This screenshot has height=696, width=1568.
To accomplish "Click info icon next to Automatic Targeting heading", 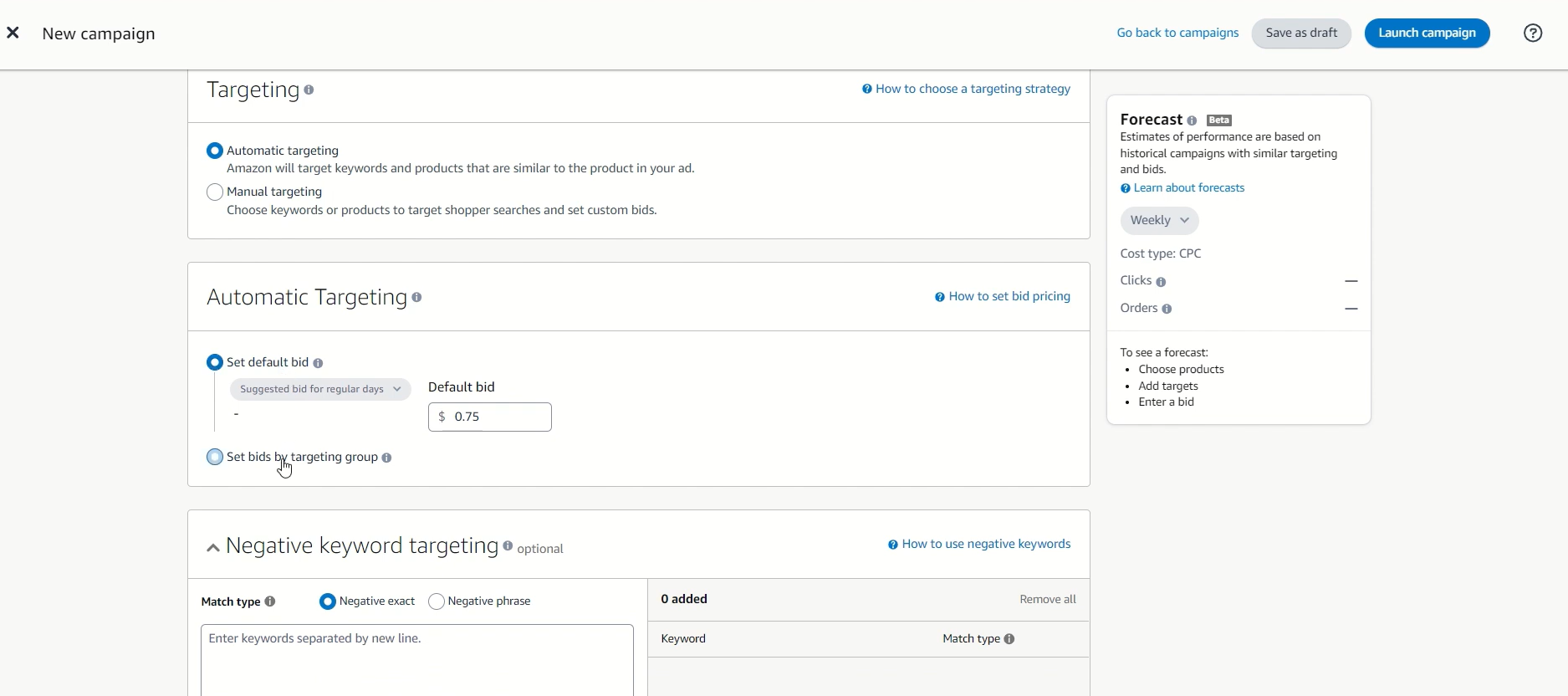I will [416, 297].
